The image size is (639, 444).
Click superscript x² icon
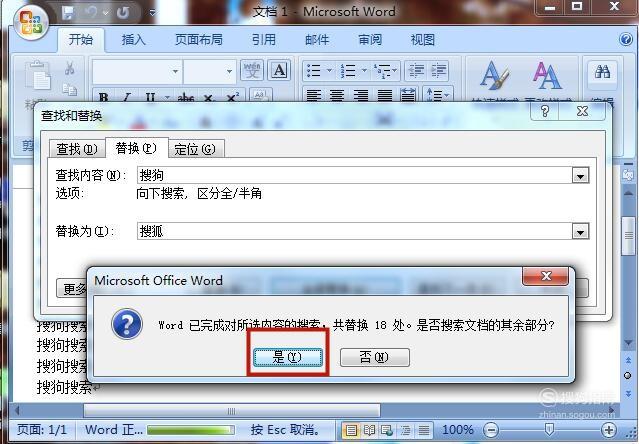(232, 97)
